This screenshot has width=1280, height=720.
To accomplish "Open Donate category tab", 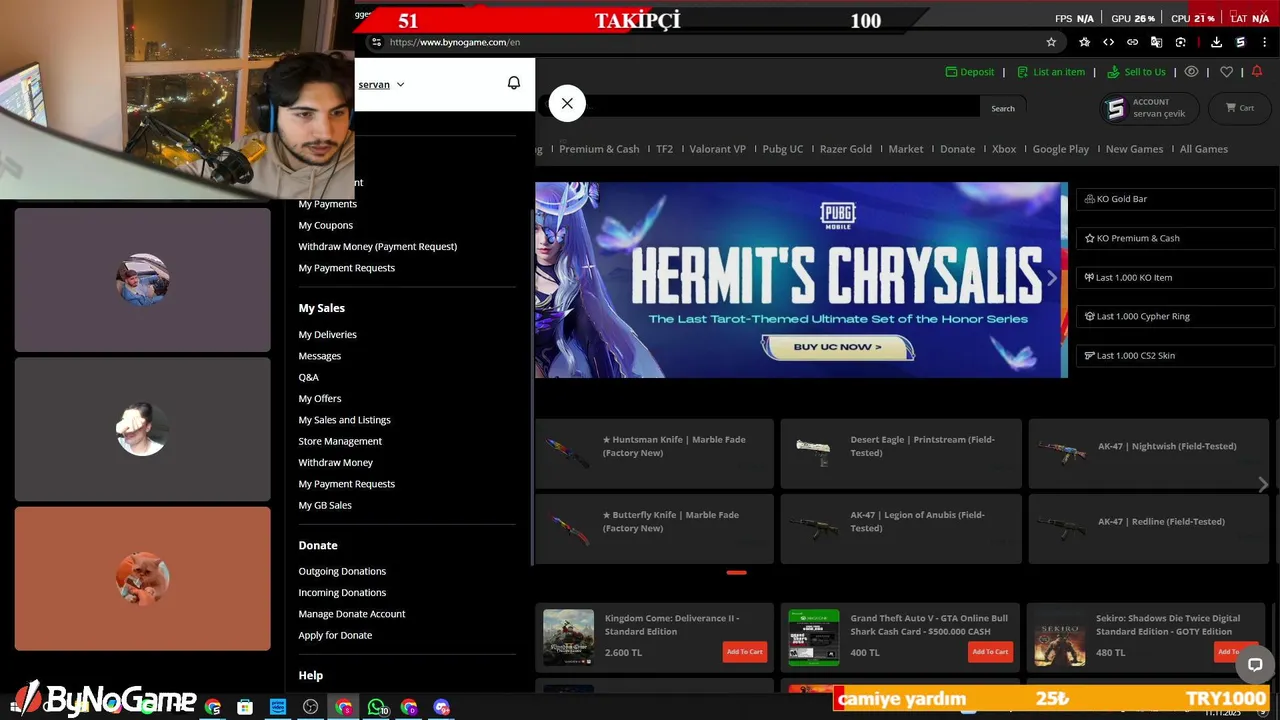I will pos(957,149).
